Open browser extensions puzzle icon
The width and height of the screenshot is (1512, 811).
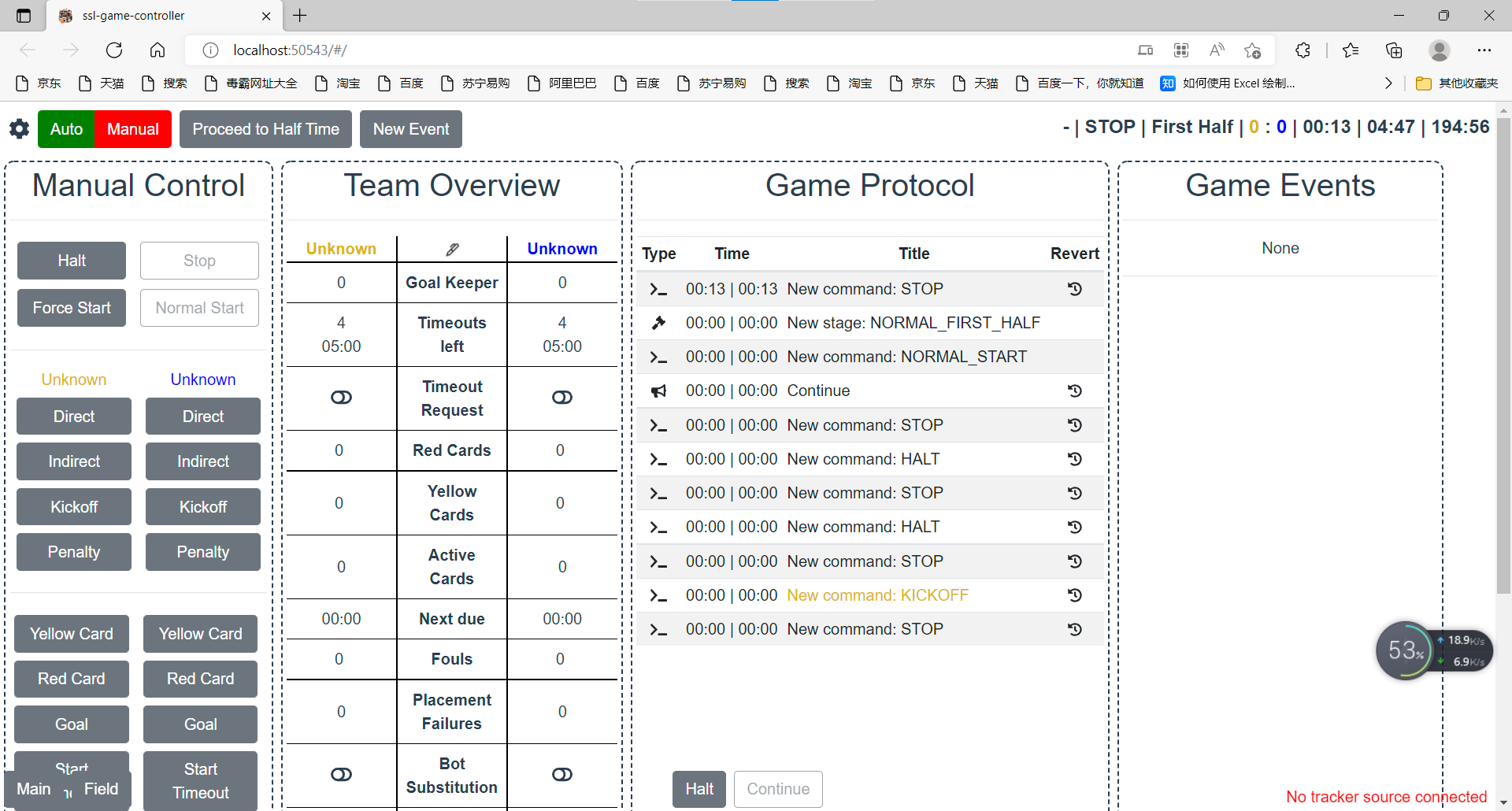tap(1303, 50)
